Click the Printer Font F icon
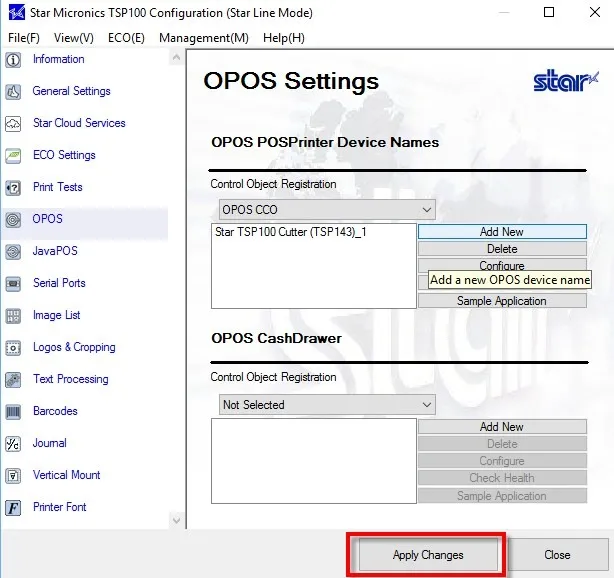 pos(13,508)
